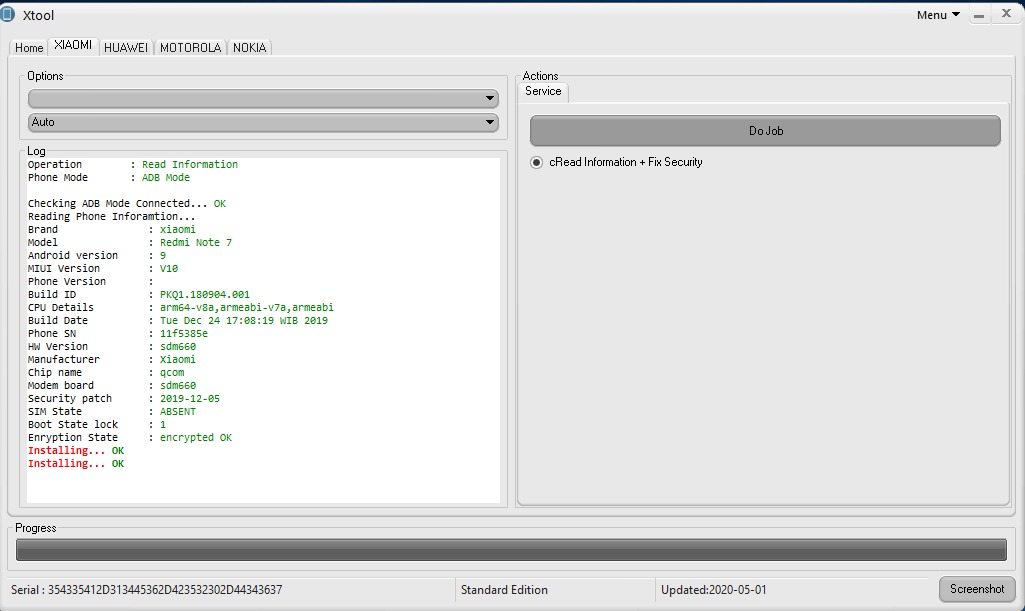Click the Checking ADB Mode Connected line
1025x611 pixels.
127,203
